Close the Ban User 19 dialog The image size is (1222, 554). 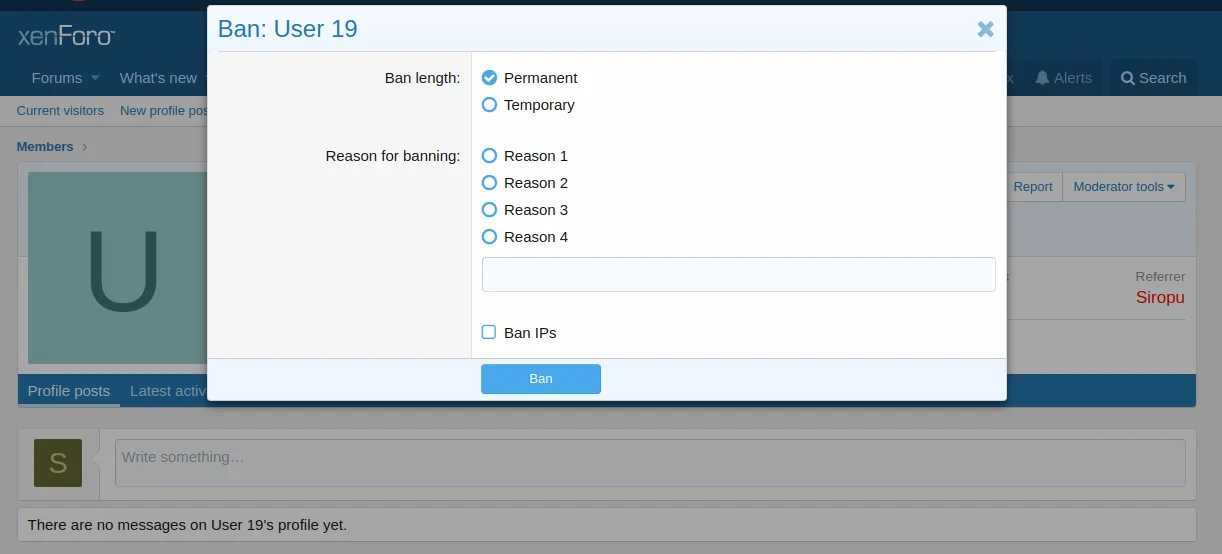tap(985, 29)
